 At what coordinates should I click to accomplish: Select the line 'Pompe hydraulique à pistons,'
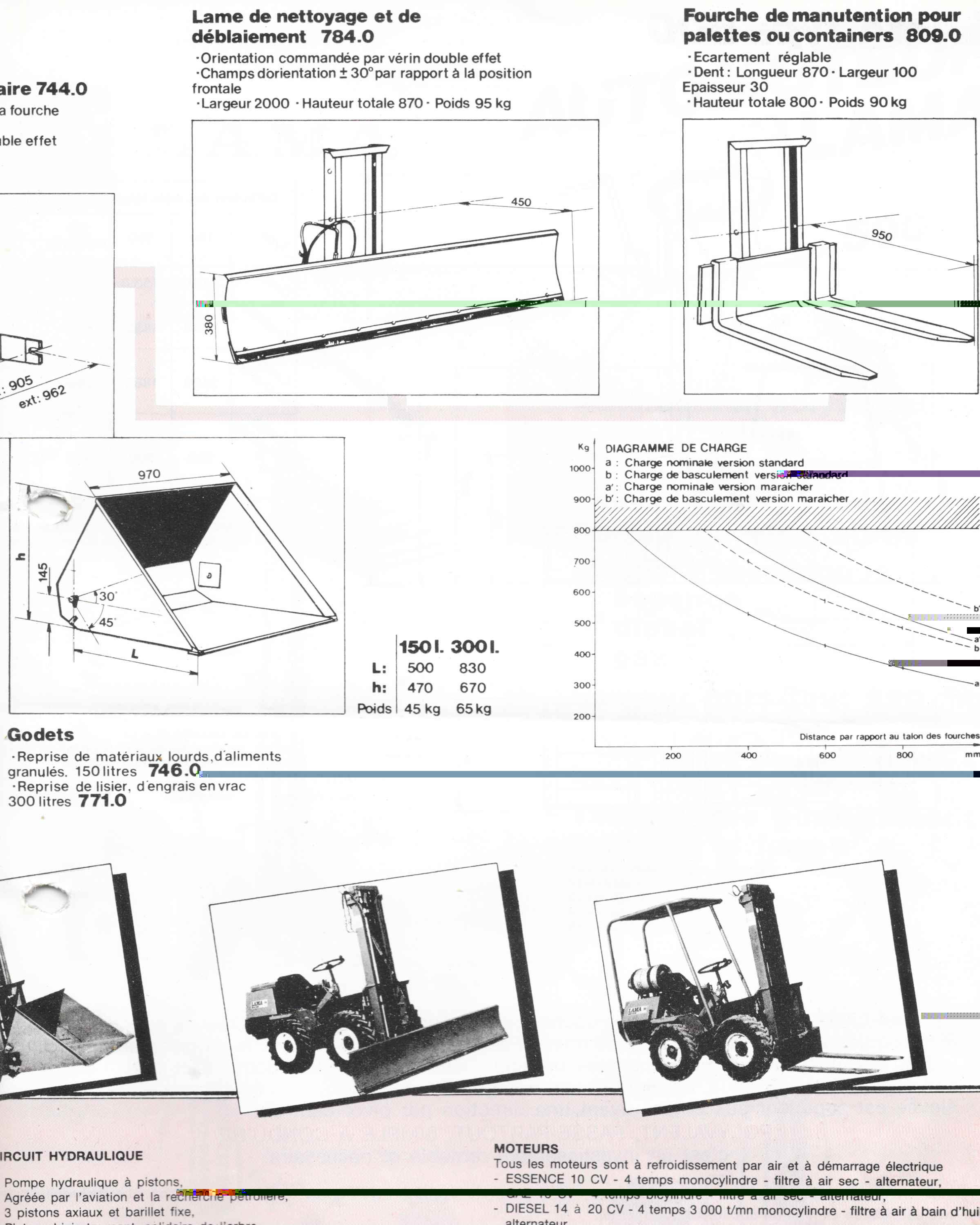pos(93,1183)
